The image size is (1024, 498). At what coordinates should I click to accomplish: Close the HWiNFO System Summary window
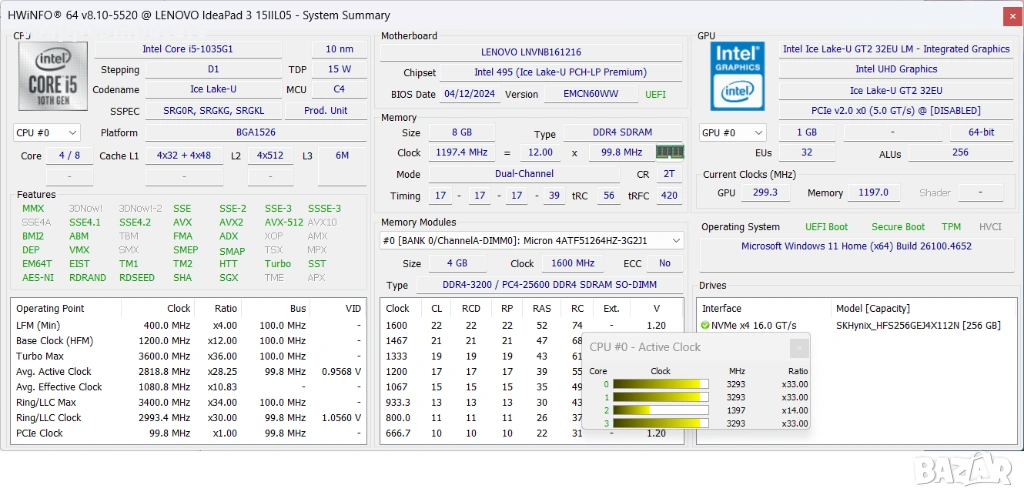[x=1005, y=15]
